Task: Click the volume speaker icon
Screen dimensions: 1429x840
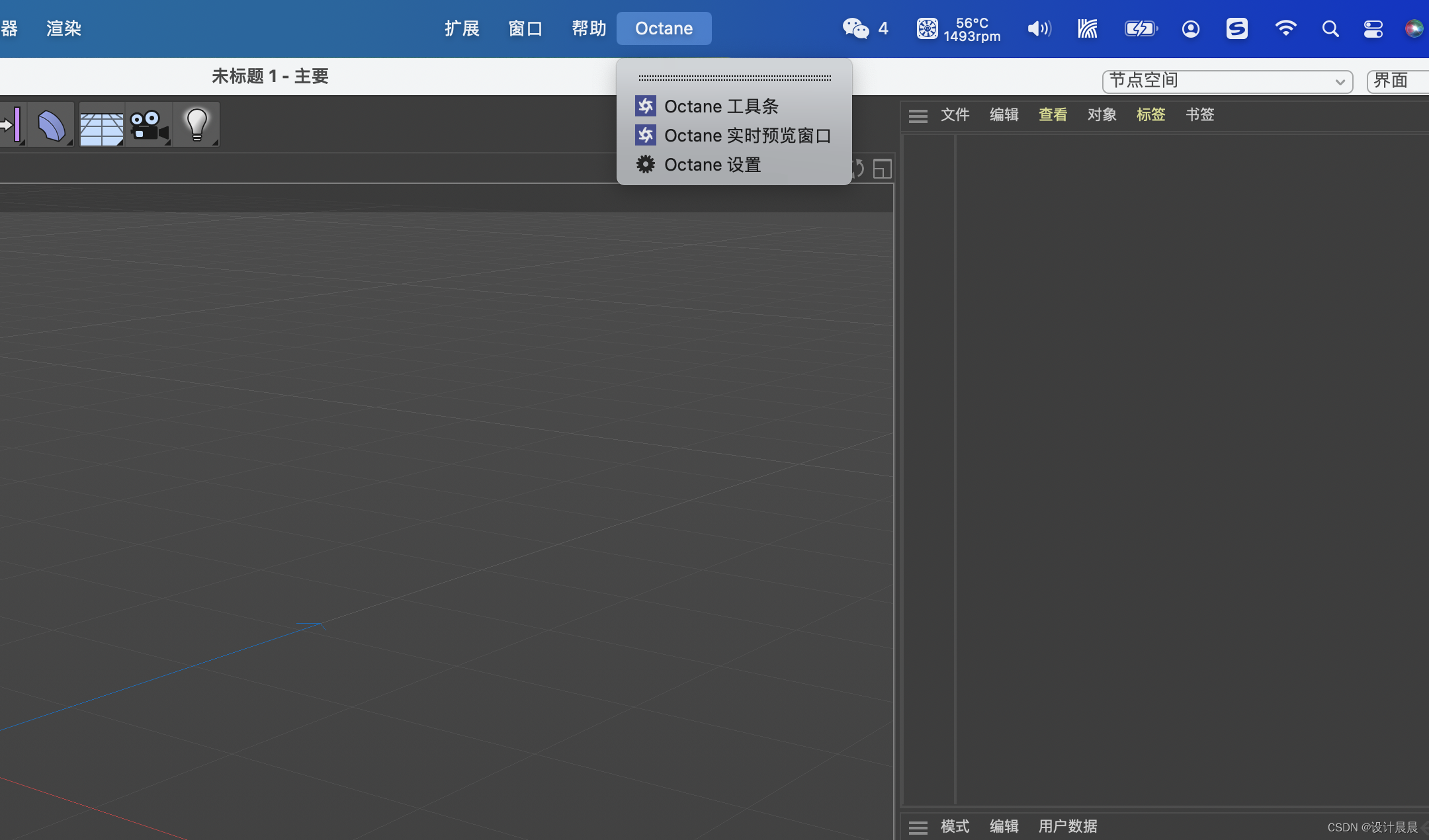Action: 1039,28
